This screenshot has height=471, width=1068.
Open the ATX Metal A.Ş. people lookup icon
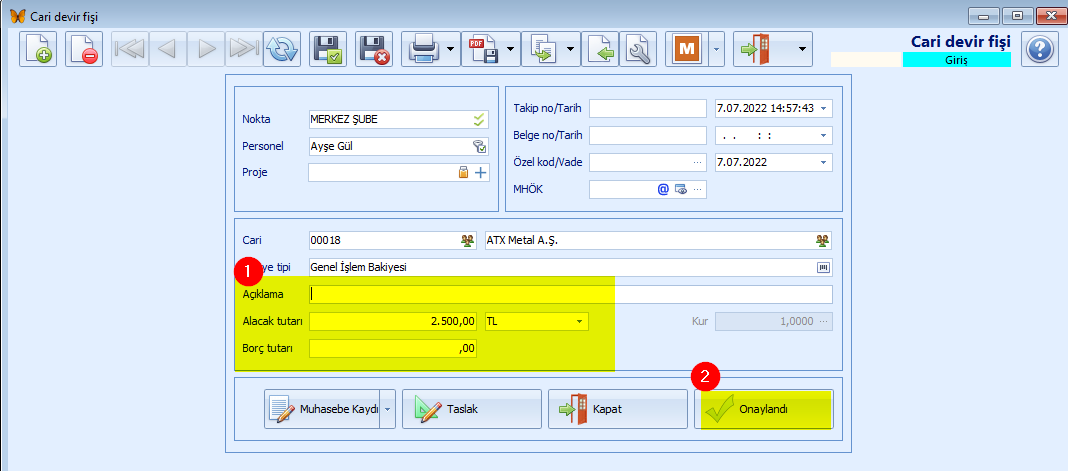pos(823,240)
